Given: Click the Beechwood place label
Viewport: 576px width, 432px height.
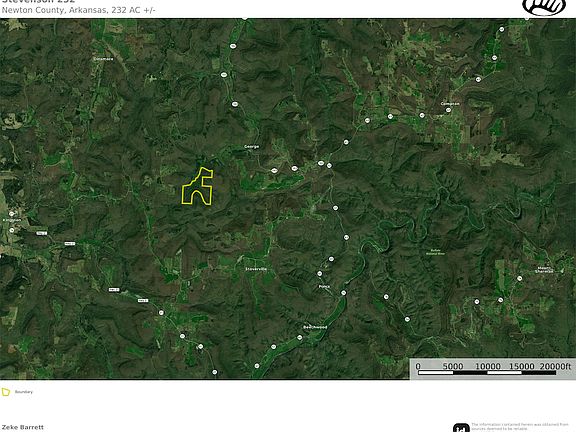Looking at the screenshot, I should click(x=315, y=327).
